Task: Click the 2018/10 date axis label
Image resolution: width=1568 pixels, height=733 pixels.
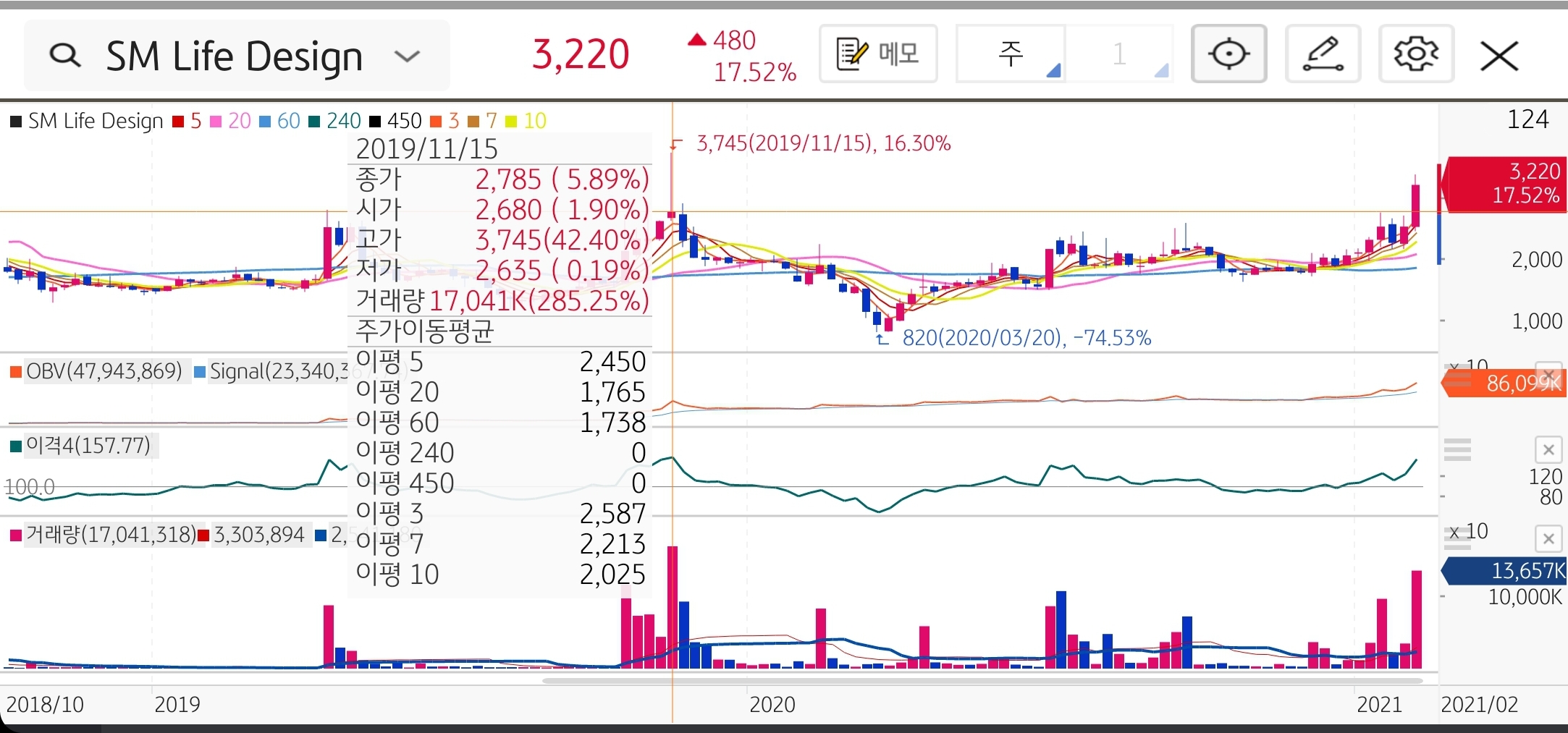Action: tap(45, 704)
